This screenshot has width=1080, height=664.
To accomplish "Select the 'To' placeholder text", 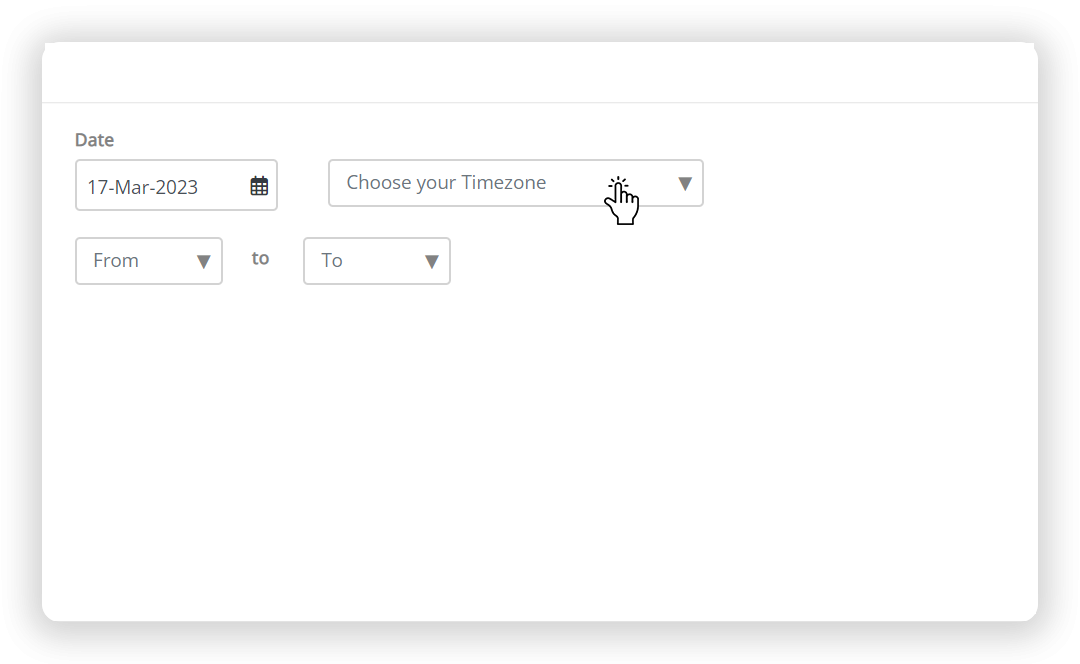I will point(332,260).
